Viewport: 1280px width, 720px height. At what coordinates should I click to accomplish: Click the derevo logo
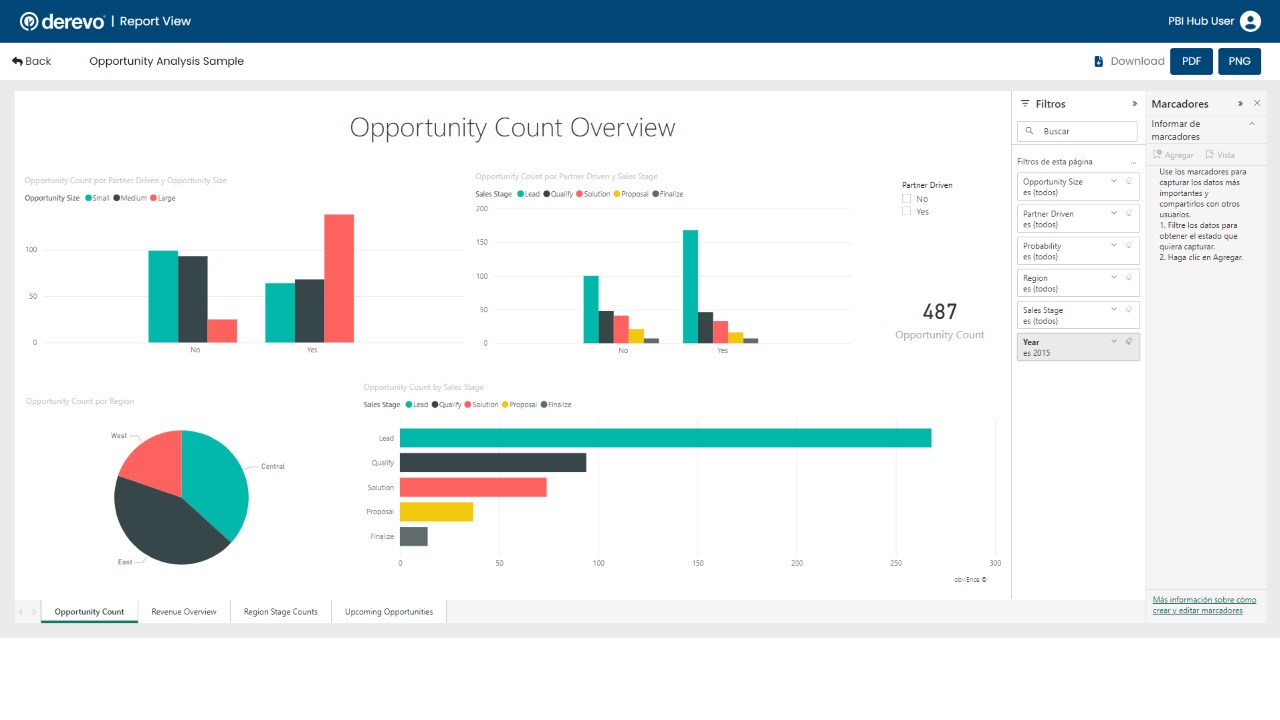point(62,21)
